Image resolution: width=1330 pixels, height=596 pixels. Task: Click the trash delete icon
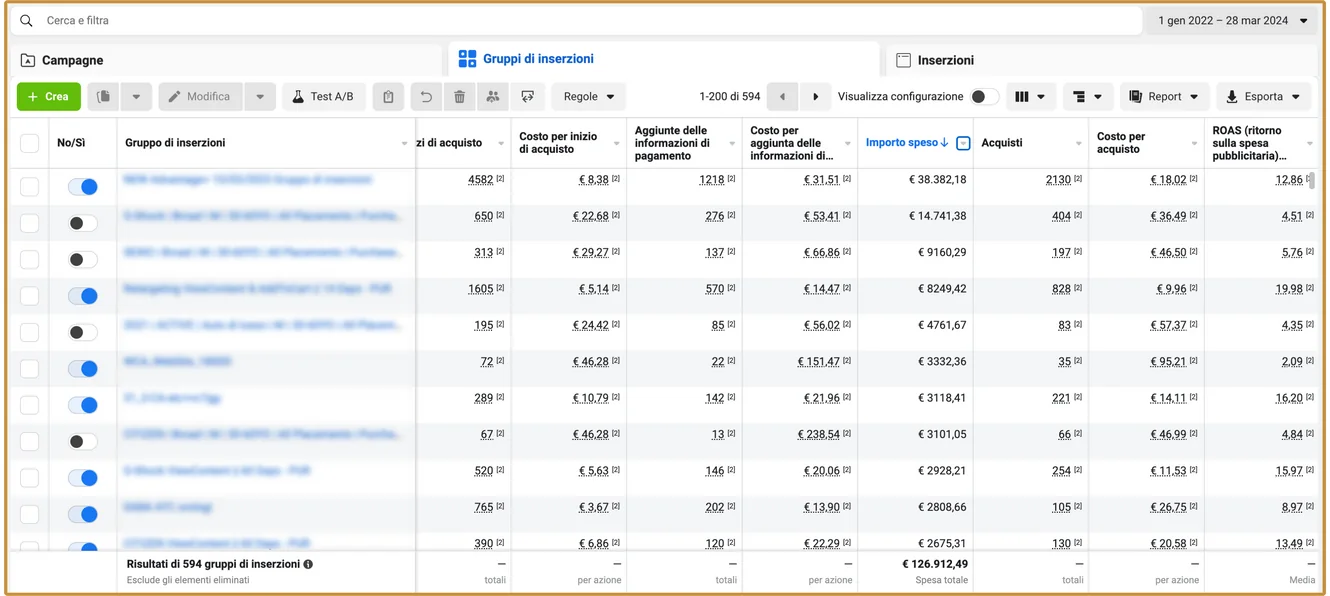pyautogui.click(x=459, y=97)
